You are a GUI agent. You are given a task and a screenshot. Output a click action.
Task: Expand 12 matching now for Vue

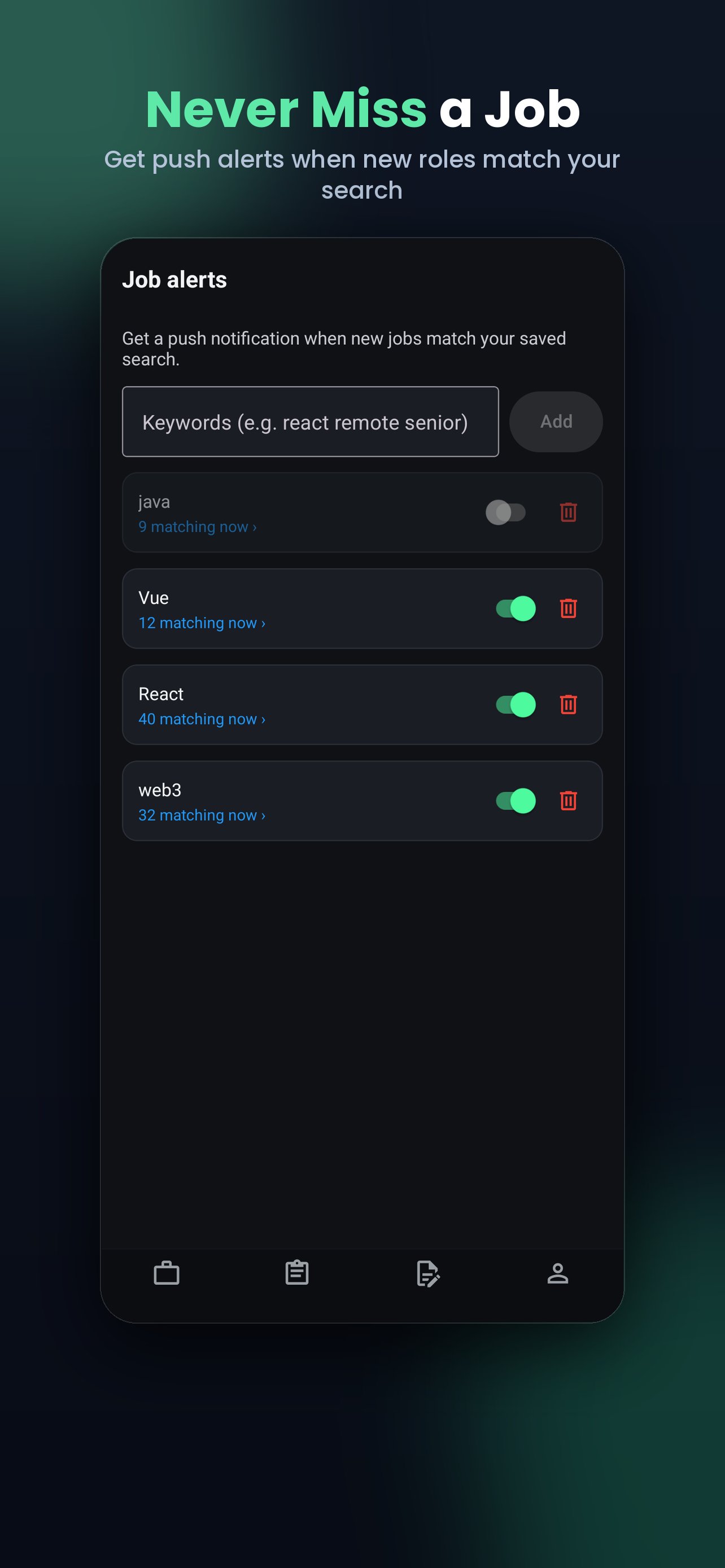(202, 623)
